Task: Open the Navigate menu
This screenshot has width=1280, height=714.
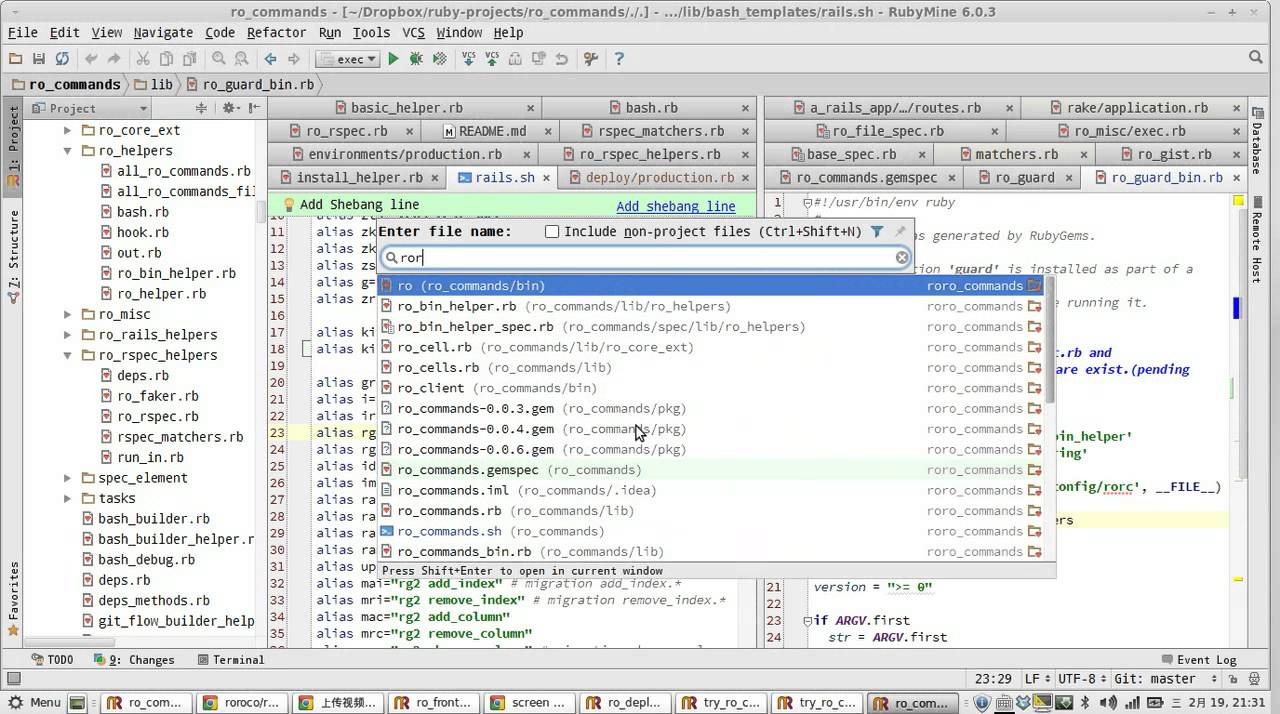Action: point(163,32)
